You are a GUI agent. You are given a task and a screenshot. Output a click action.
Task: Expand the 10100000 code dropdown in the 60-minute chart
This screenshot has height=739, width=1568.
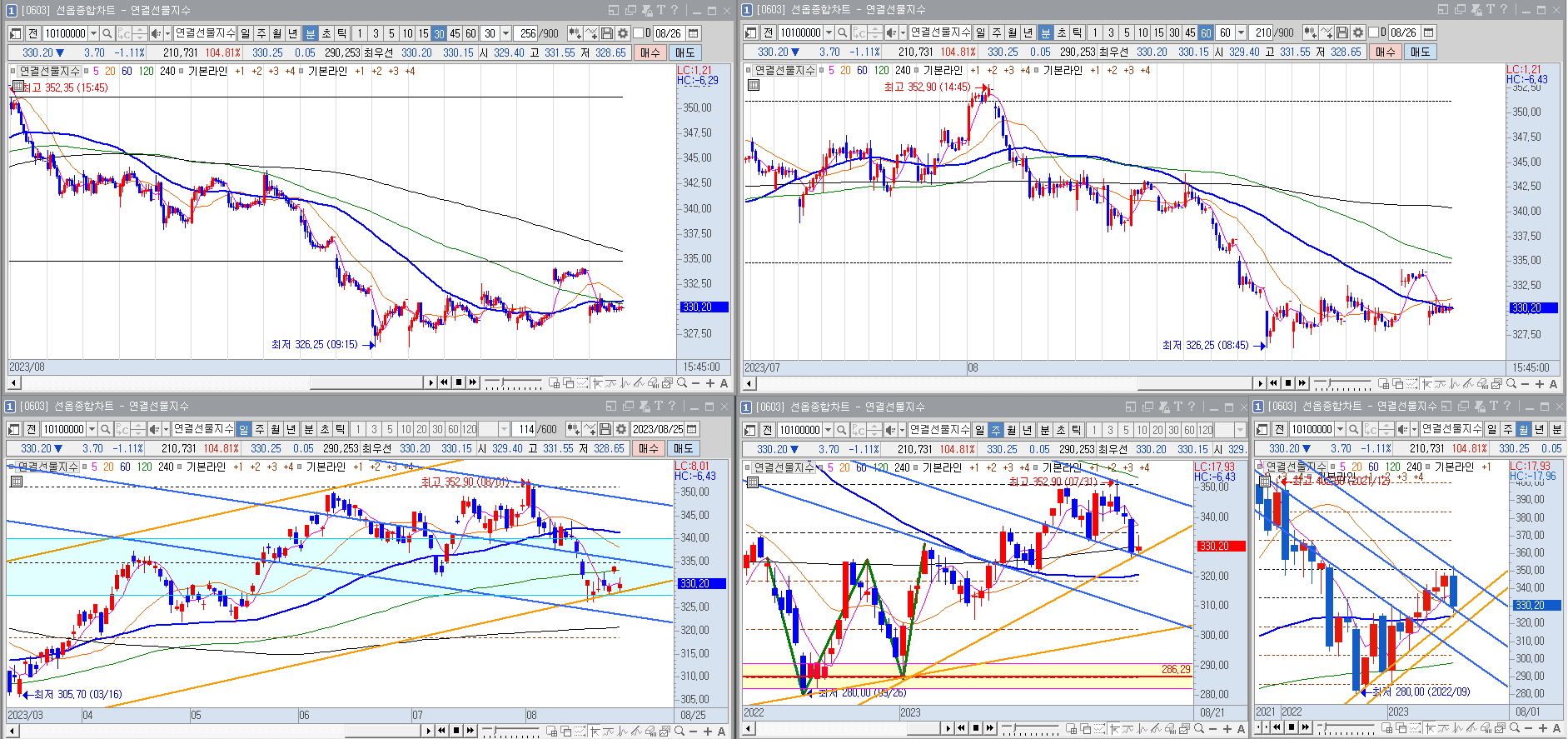coord(829,32)
